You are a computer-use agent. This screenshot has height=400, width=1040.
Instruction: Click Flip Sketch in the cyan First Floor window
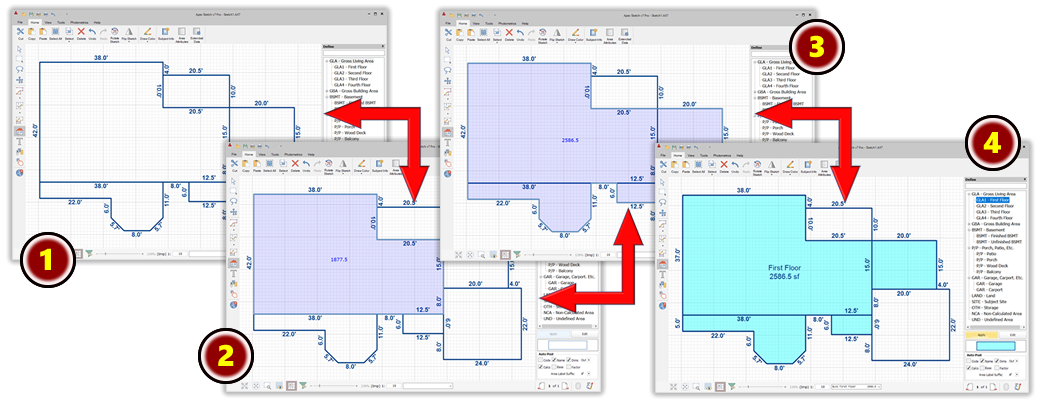click(x=771, y=167)
